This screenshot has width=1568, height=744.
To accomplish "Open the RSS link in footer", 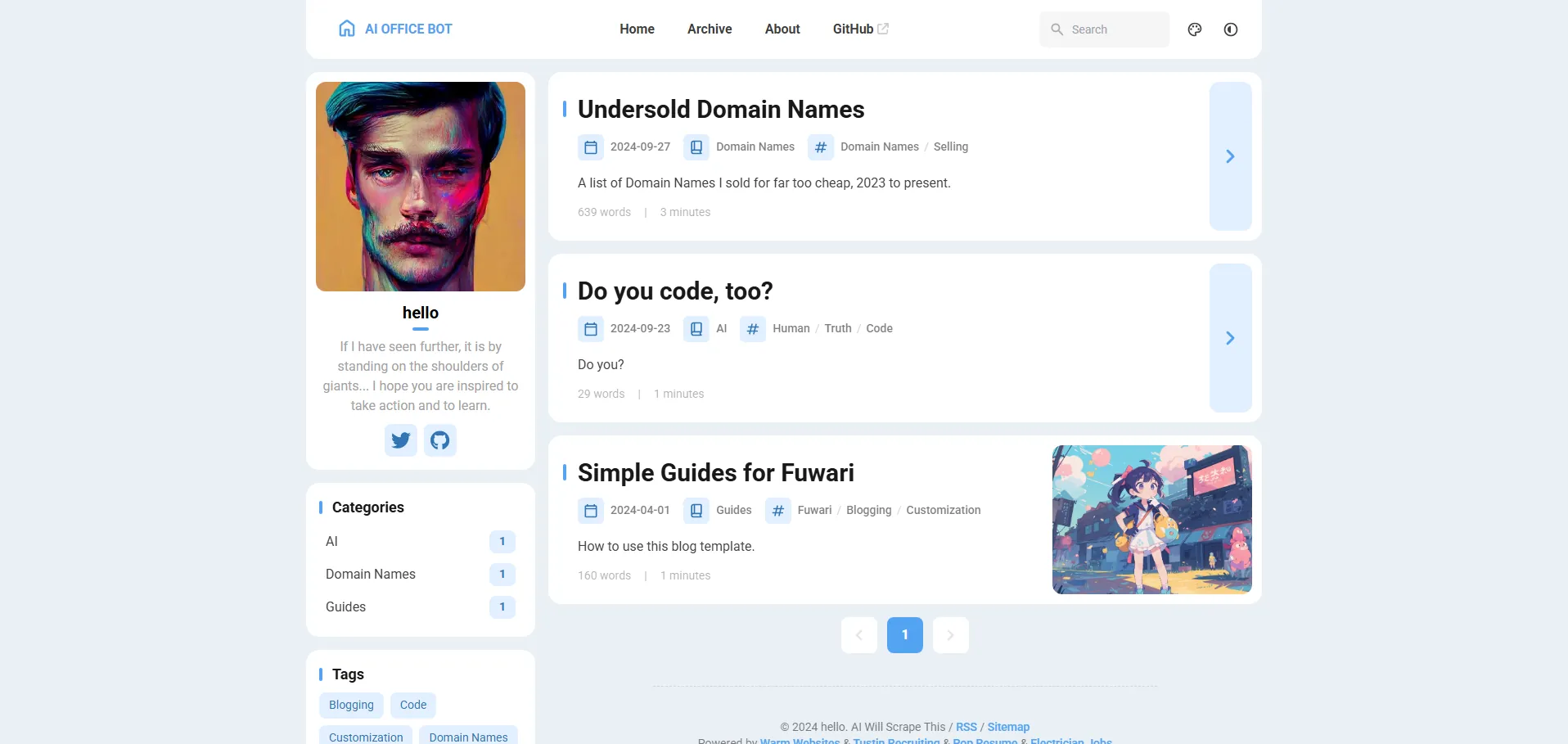I will click(x=966, y=727).
